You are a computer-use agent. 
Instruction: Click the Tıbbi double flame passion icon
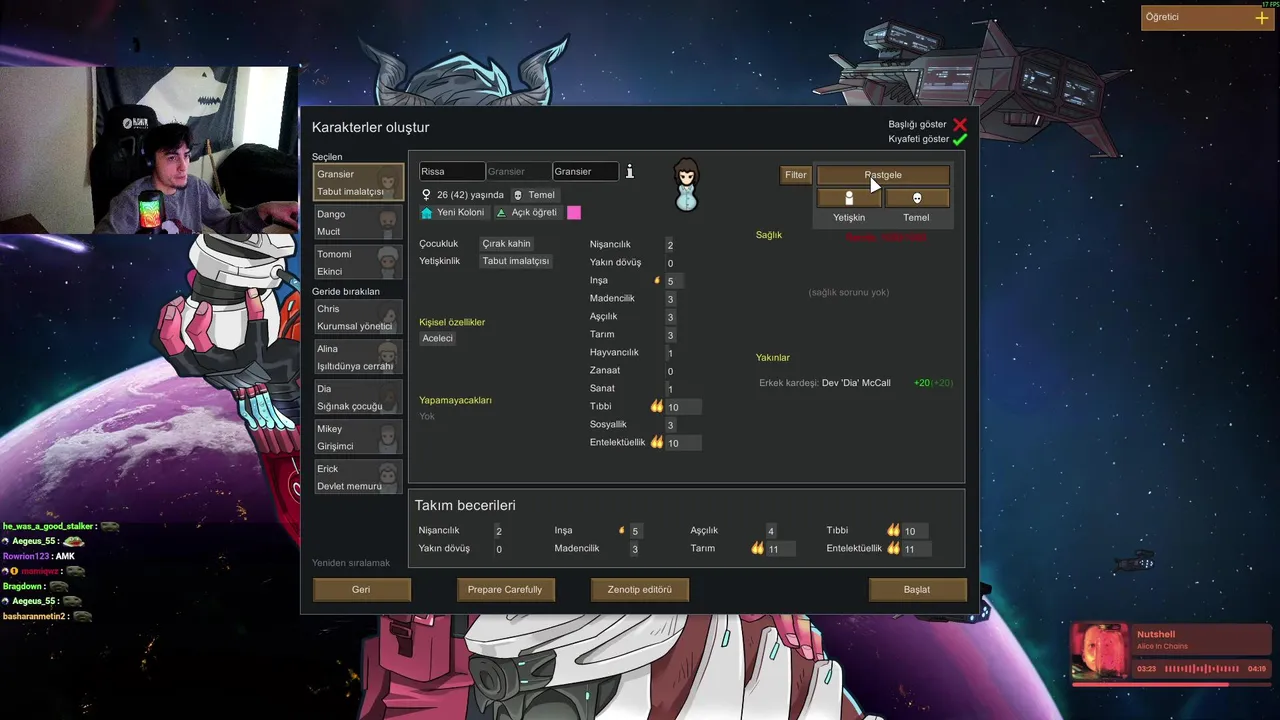(657, 407)
